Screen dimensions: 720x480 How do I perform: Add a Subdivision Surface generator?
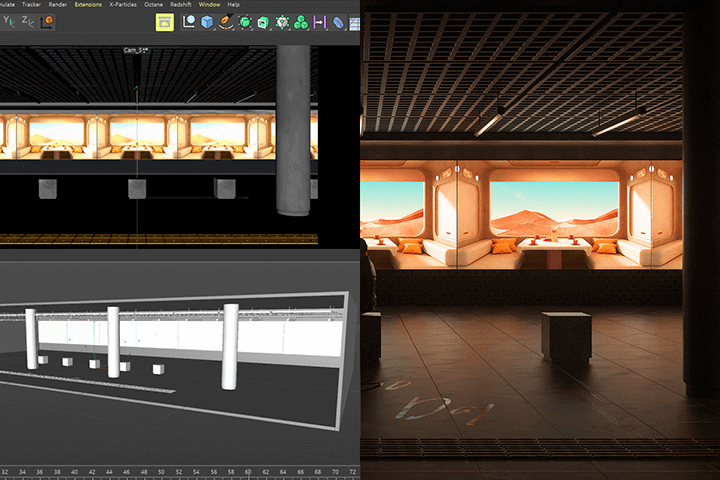(245, 22)
